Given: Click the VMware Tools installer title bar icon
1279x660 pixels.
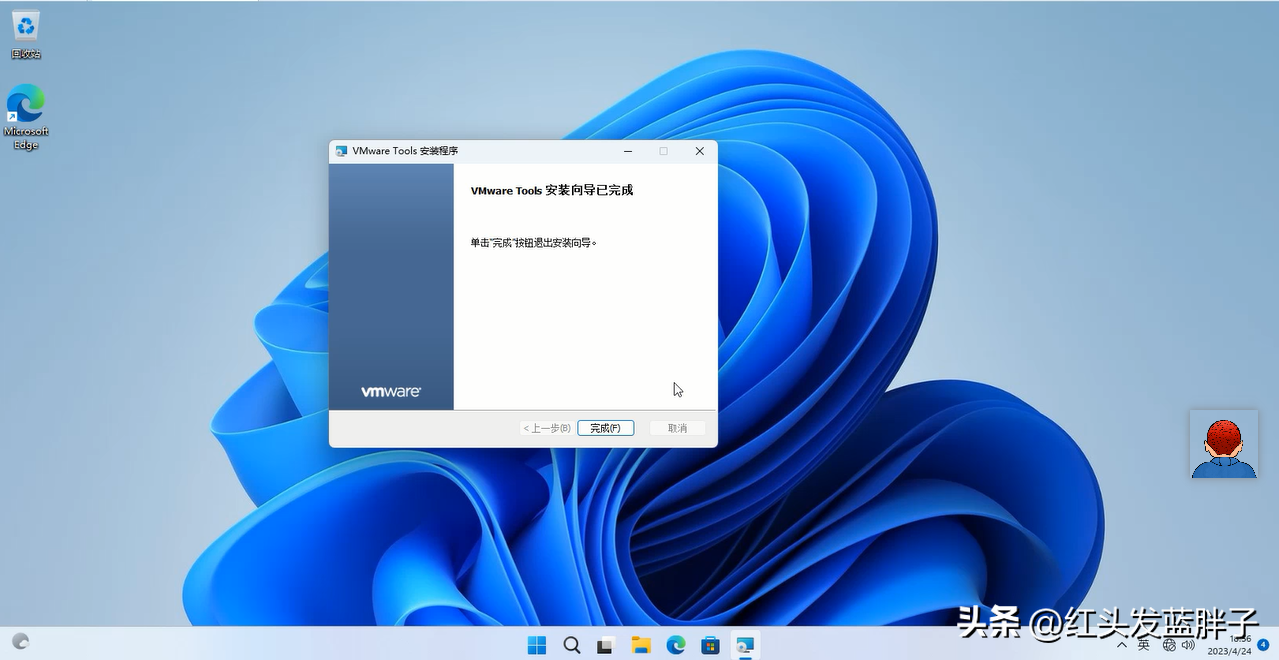Looking at the screenshot, I should (x=341, y=151).
